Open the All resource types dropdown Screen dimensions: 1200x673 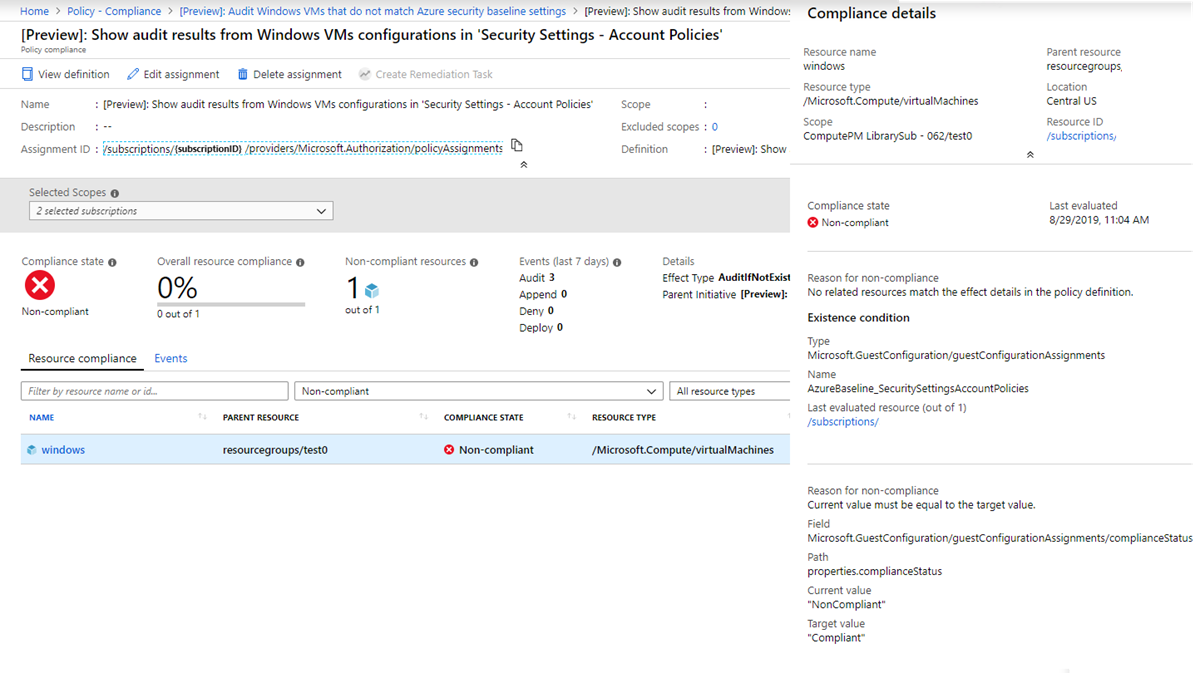click(x=730, y=391)
